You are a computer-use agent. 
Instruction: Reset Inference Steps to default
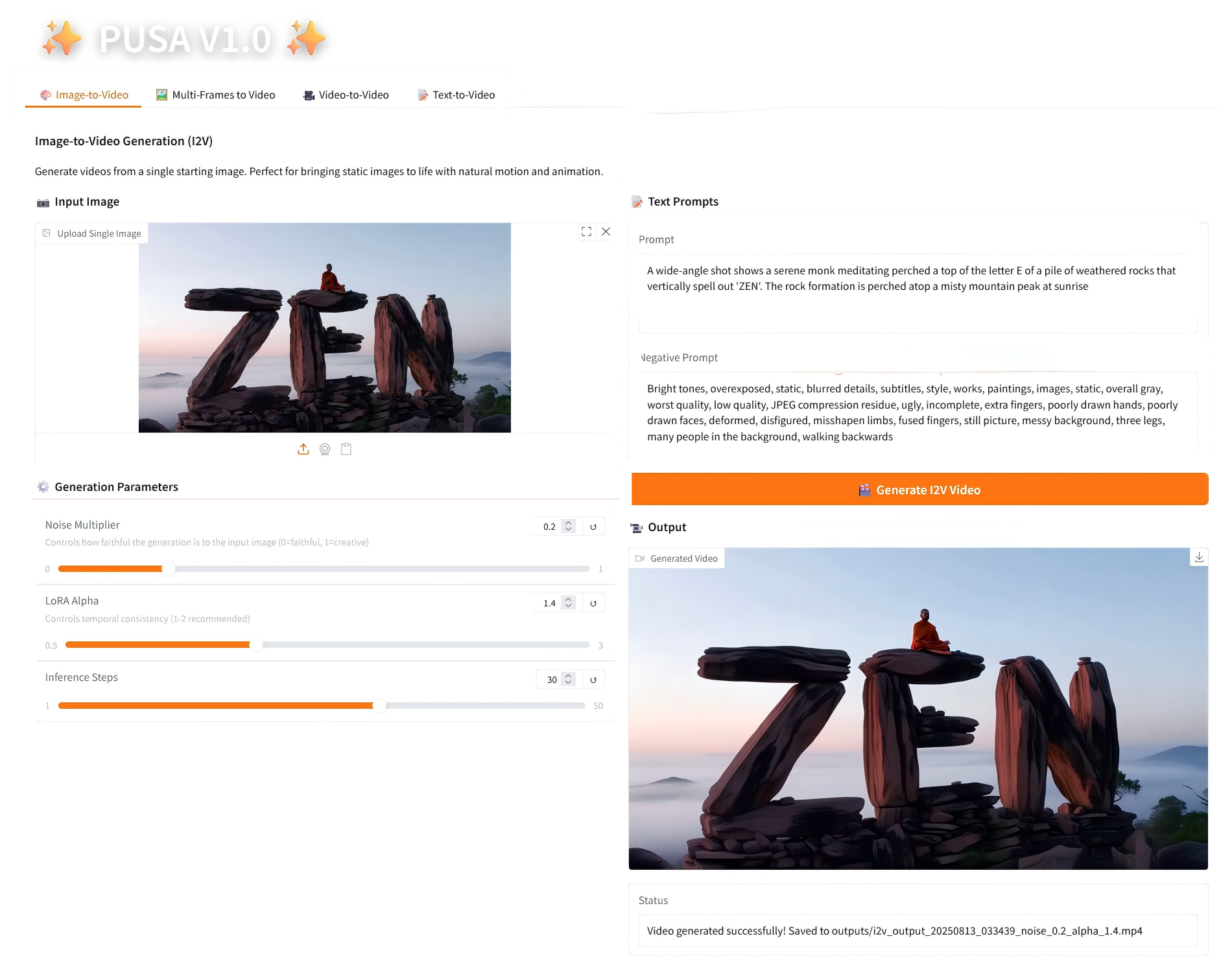(593, 680)
